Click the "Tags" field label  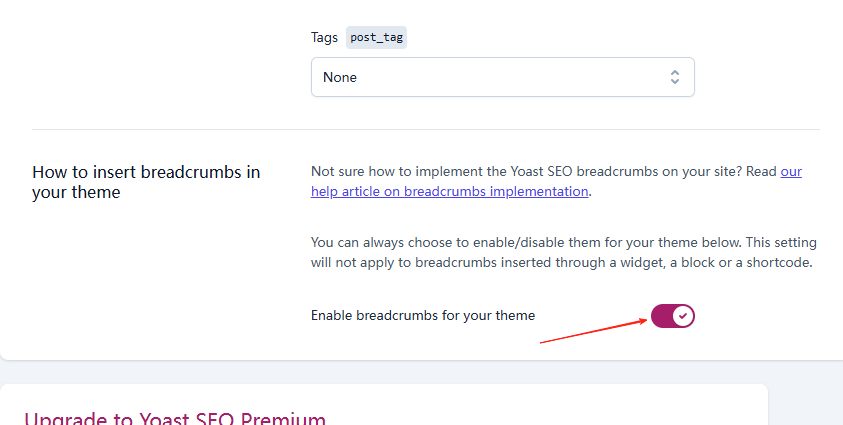point(325,37)
